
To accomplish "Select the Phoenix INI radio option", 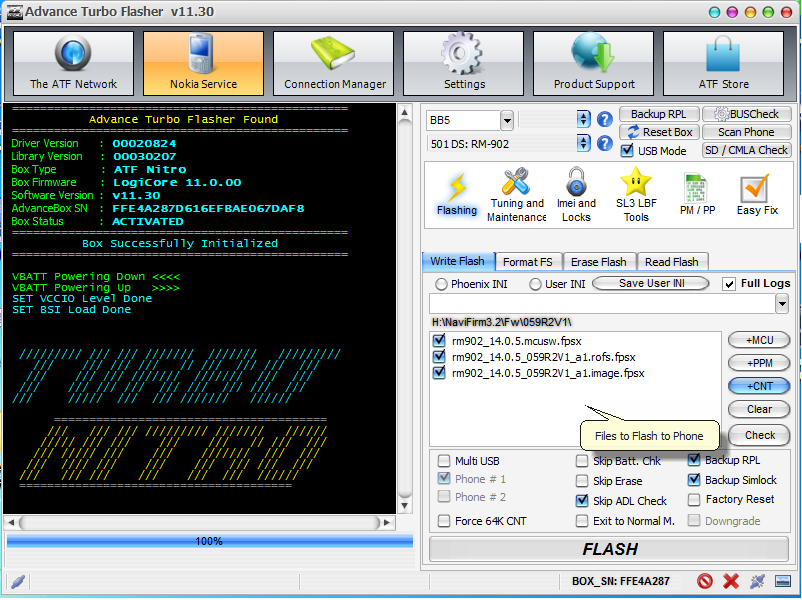I will click(441, 284).
